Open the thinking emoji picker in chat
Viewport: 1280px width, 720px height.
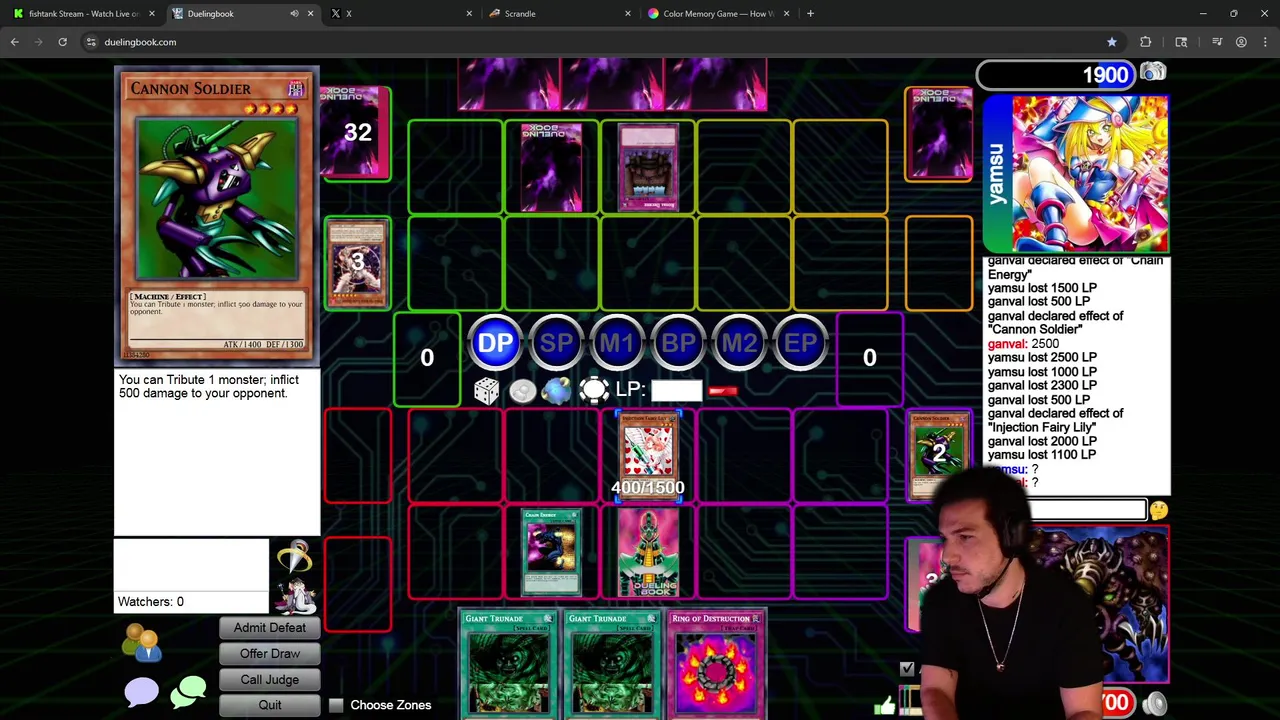pos(1158,510)
